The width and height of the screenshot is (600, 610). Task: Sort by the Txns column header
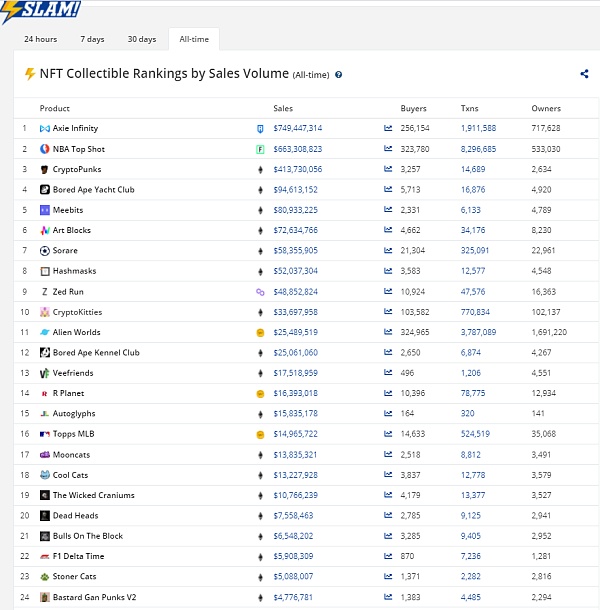469,109
